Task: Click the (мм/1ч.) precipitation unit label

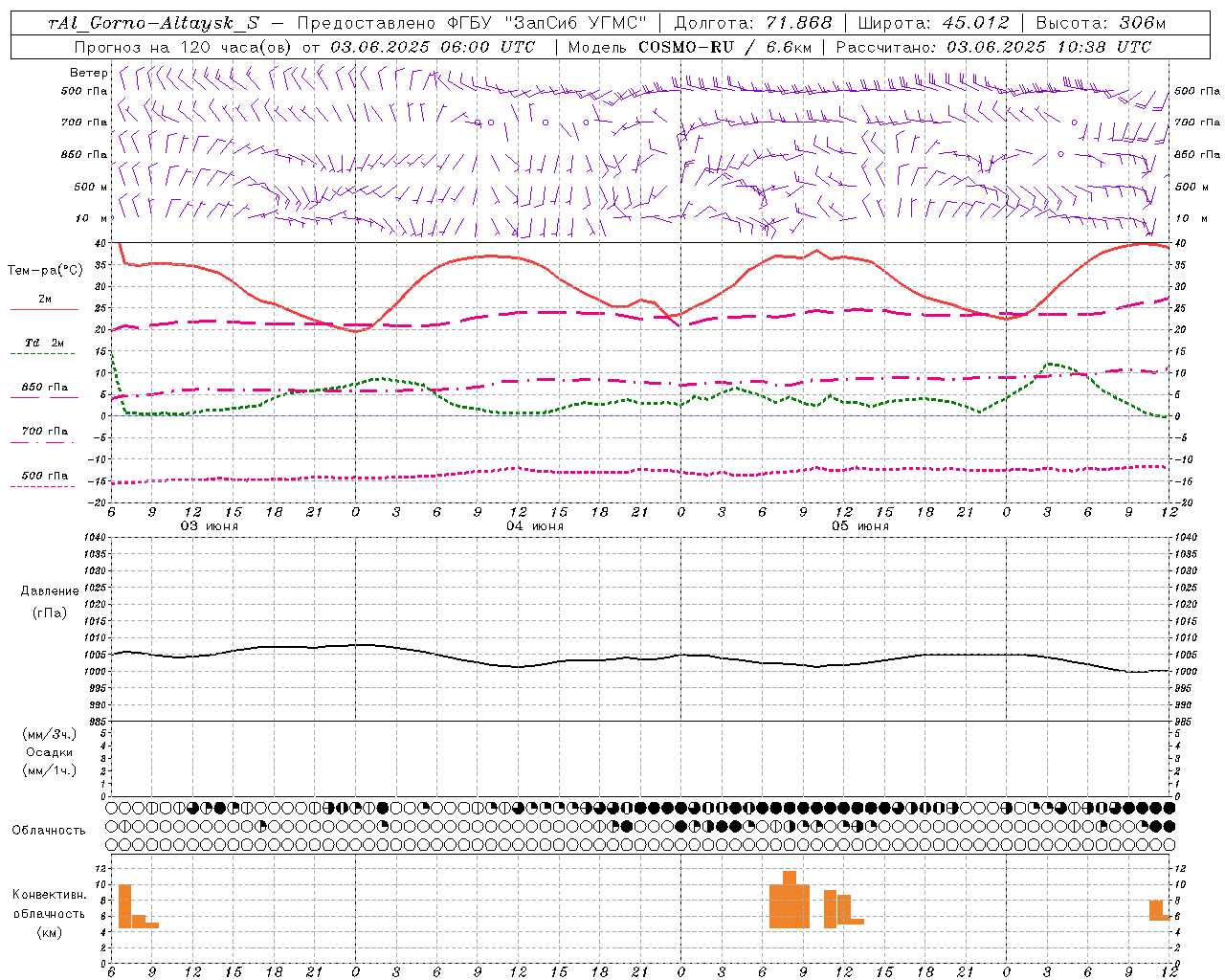Action: (50, 771)
